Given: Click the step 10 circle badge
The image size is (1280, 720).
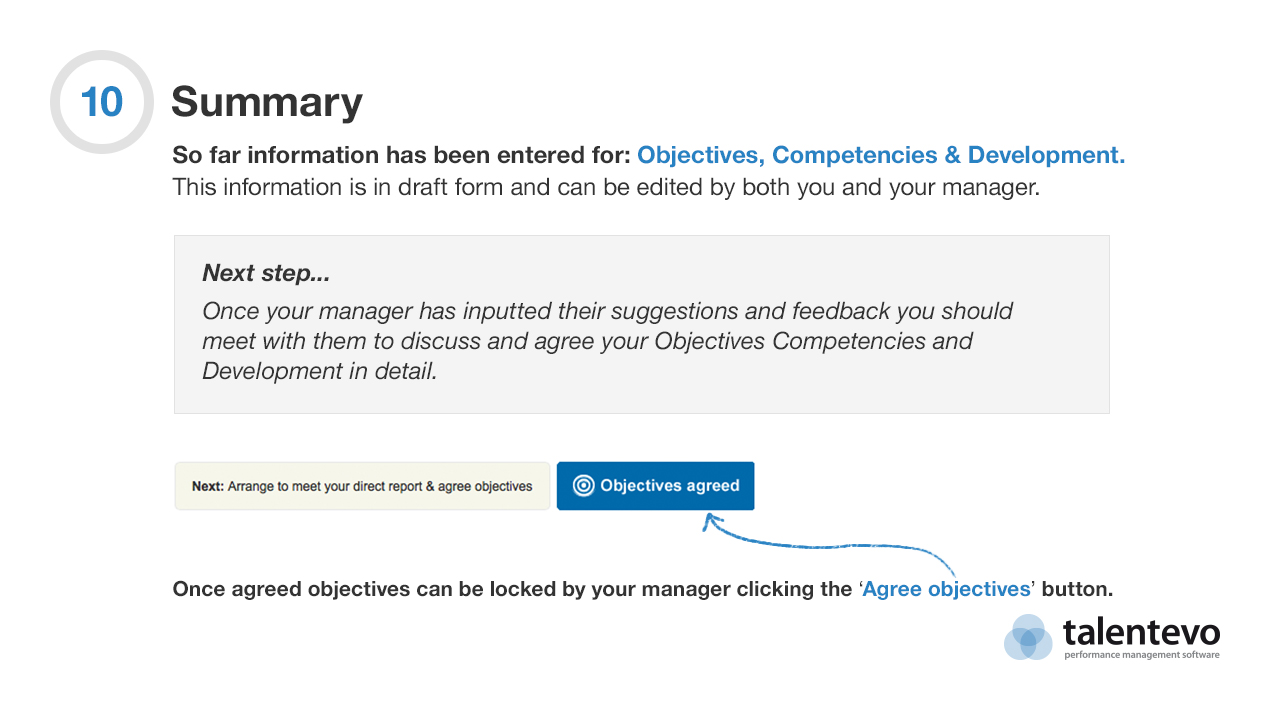Looking at the screenshot, I should coord(102,102).
